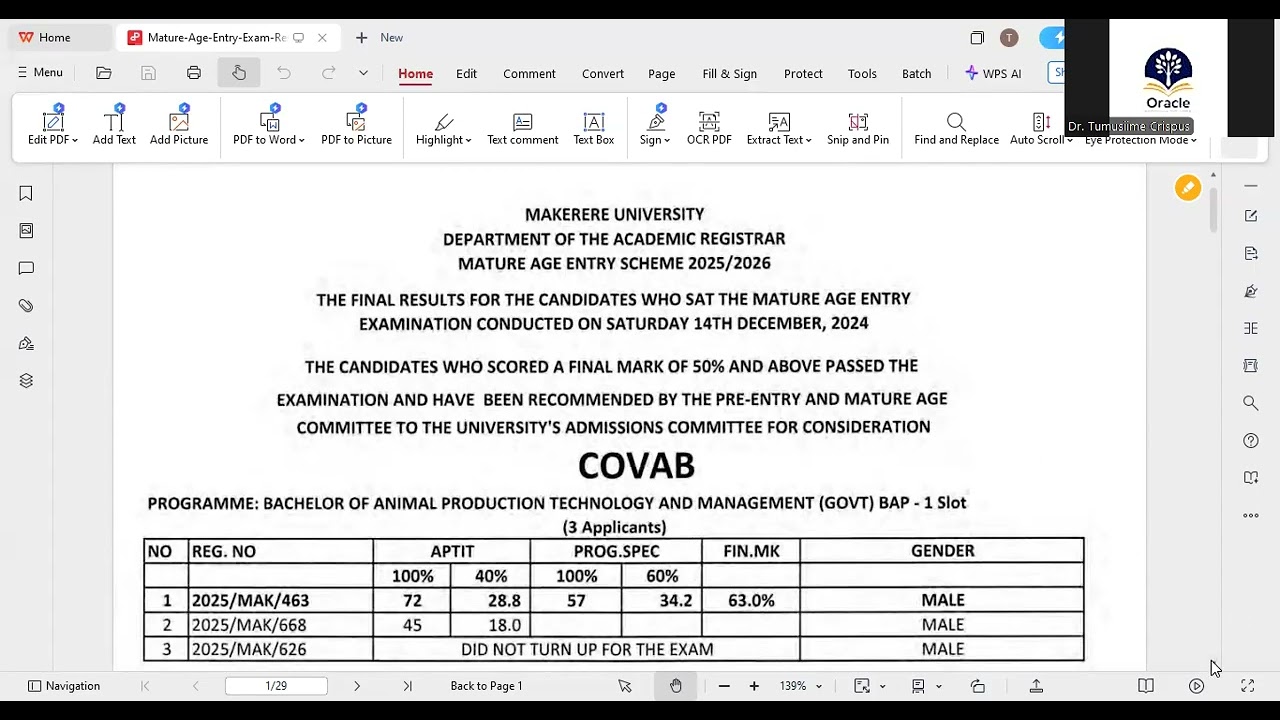Viewport: 1280px width, 720px height.
Task: Click the page number field 1/29
Action: point(276,686)
